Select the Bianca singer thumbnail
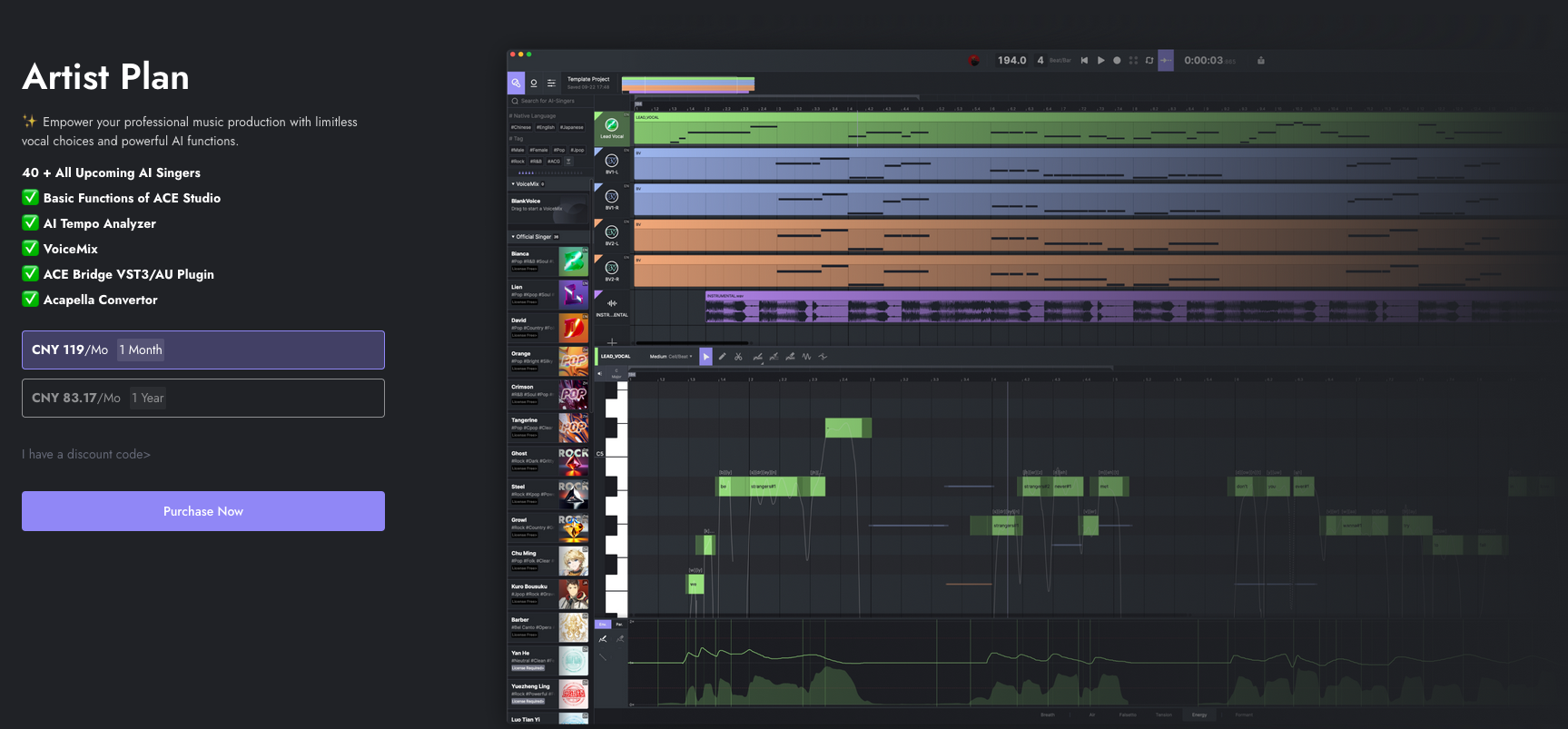The height and width of the screenshot is (729, 1568). point(573,261)
